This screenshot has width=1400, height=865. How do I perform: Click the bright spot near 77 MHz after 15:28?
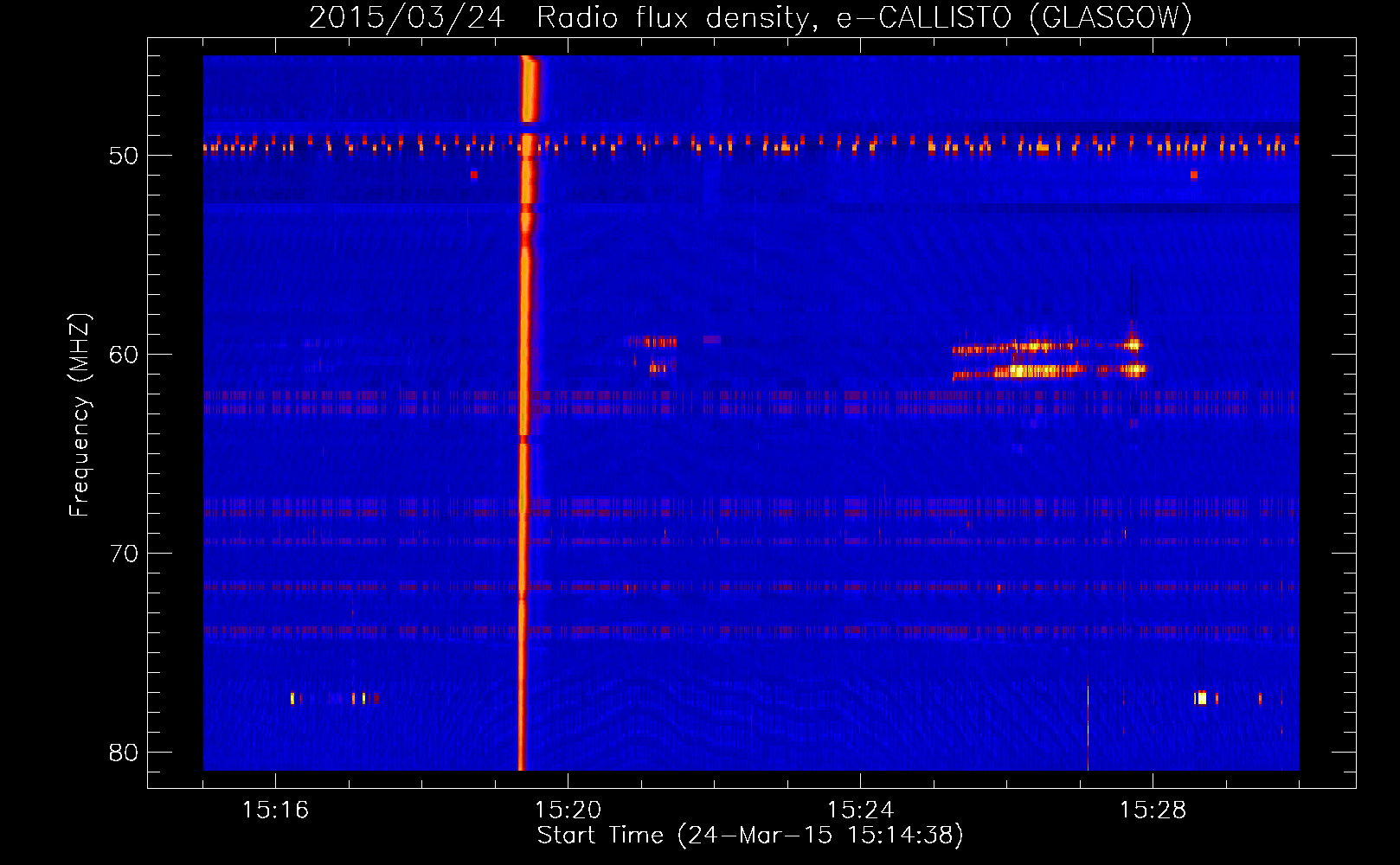(1201, 698)
